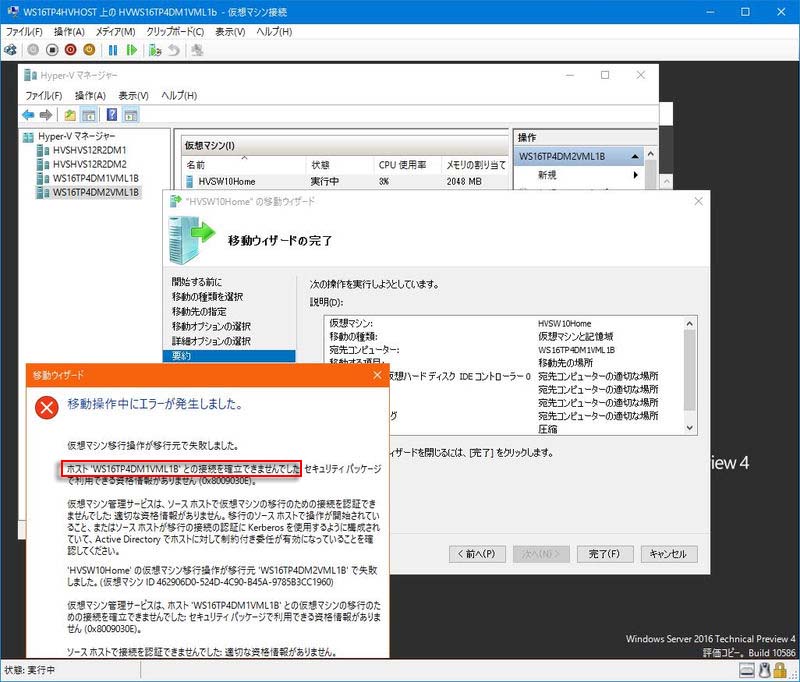This screenshot has width=800, height=682.
Task: Open the 操作(A) menu of the VM connection window
Action: point(69,32)
